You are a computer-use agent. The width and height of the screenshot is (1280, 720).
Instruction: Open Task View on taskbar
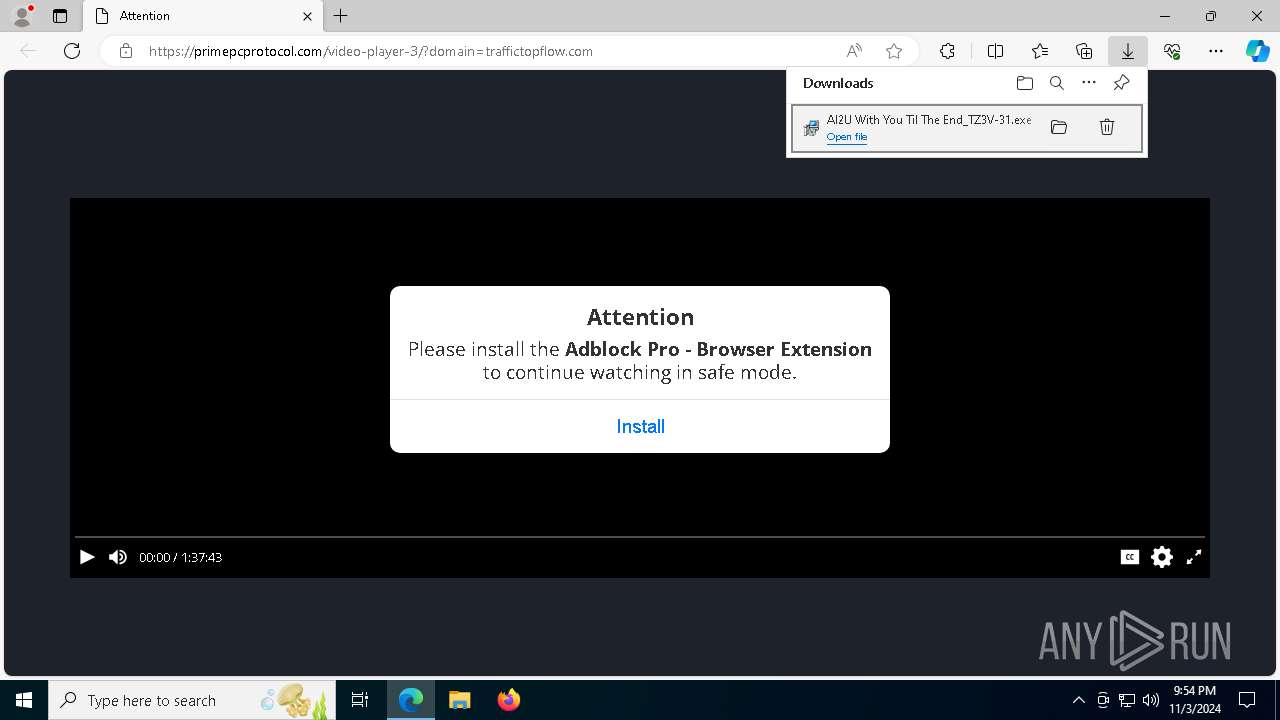point(360,700)
